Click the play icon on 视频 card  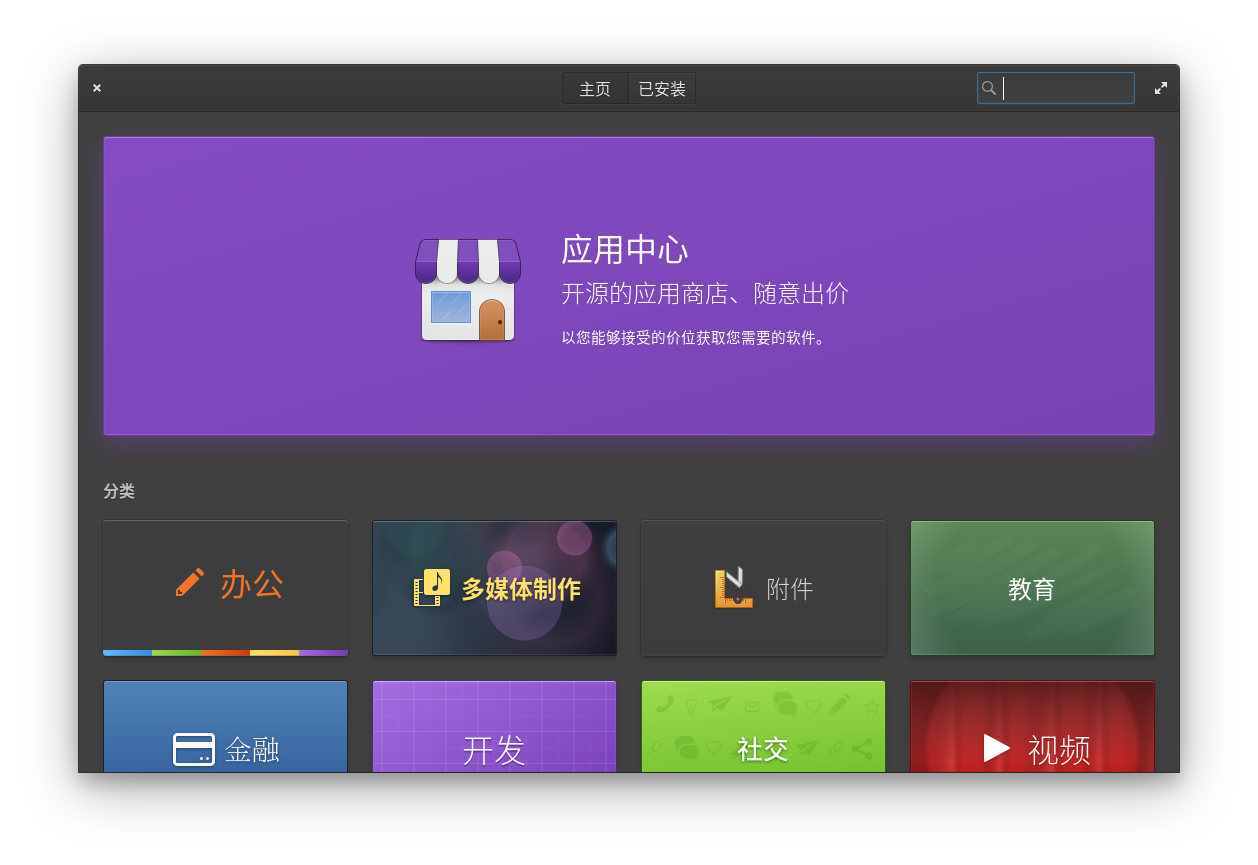(x=996, y=748)
